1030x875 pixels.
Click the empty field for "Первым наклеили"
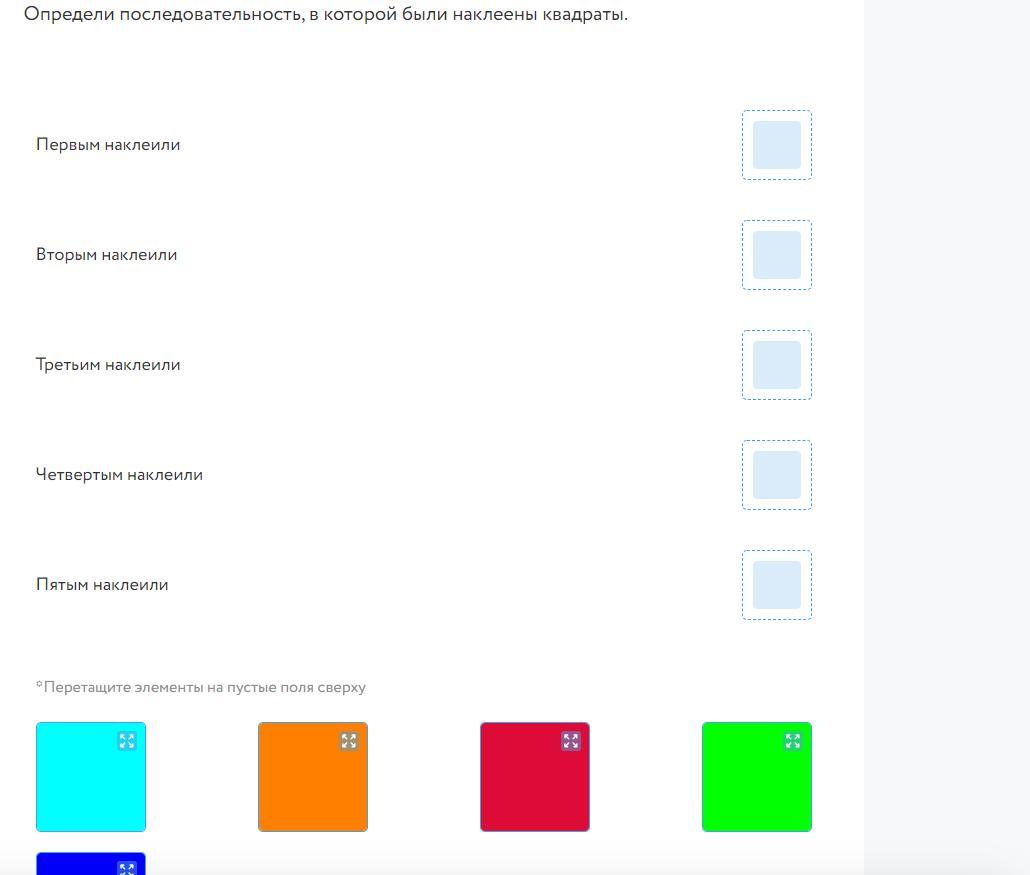(x=777, y=145)
